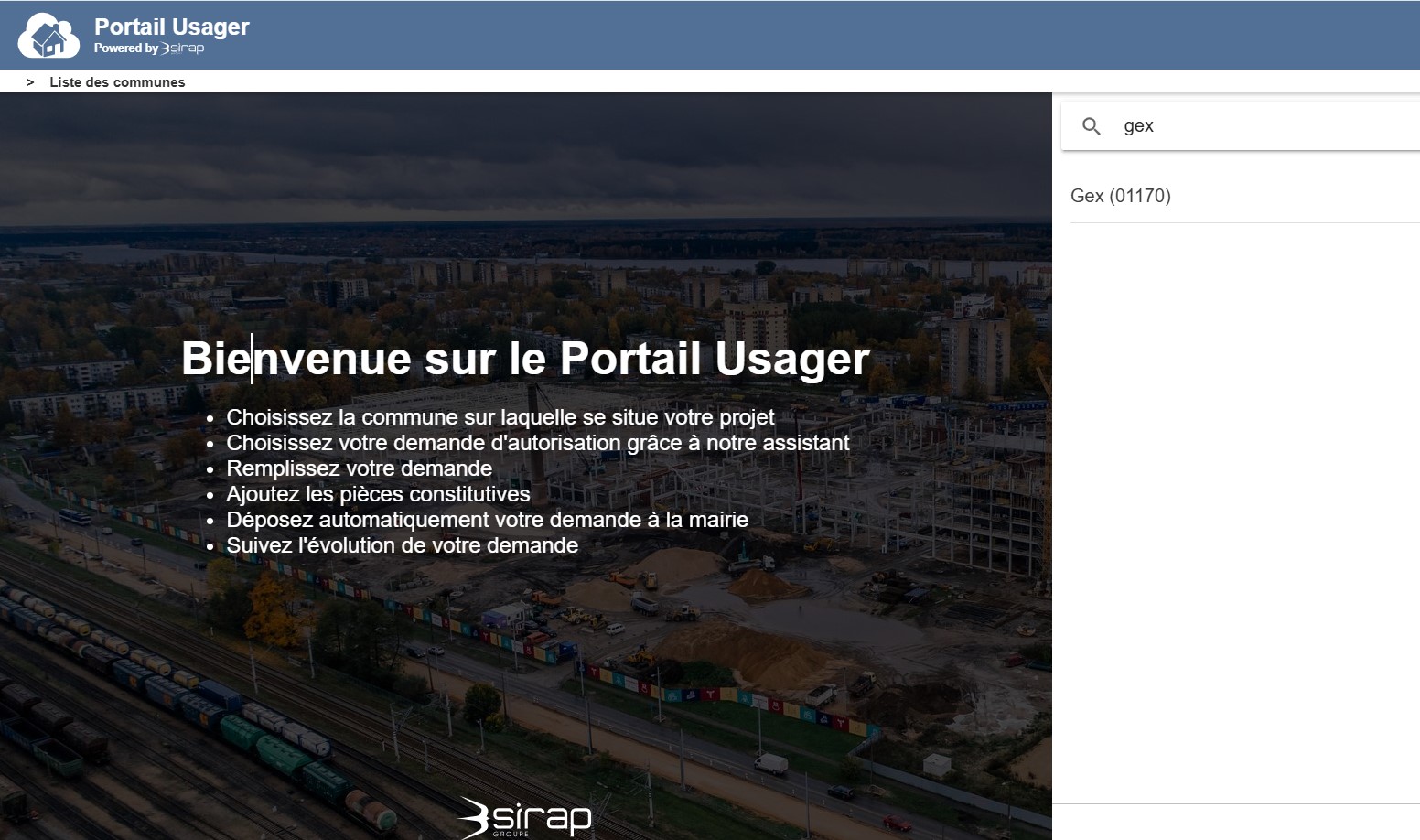Click the breadcrumb arrow before Liste des communes
This screenshot has width=1420, height=840.
pos(30,82)
